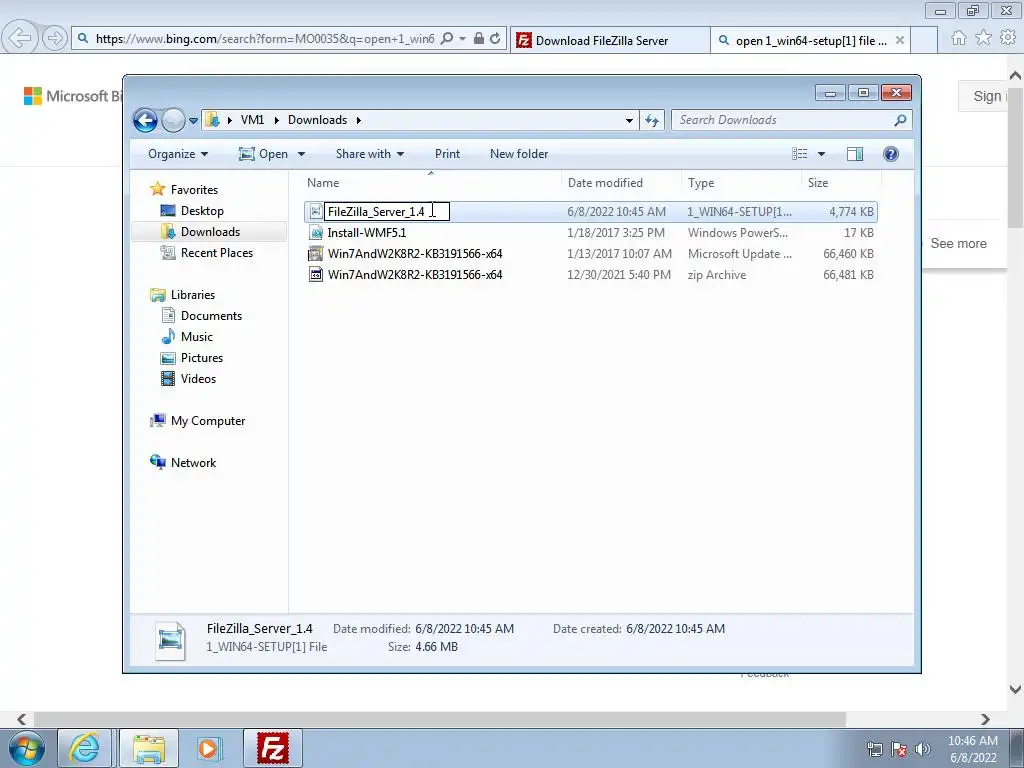
Task: Click Internet Explorer taskbar icon
Action: point(85,748)
